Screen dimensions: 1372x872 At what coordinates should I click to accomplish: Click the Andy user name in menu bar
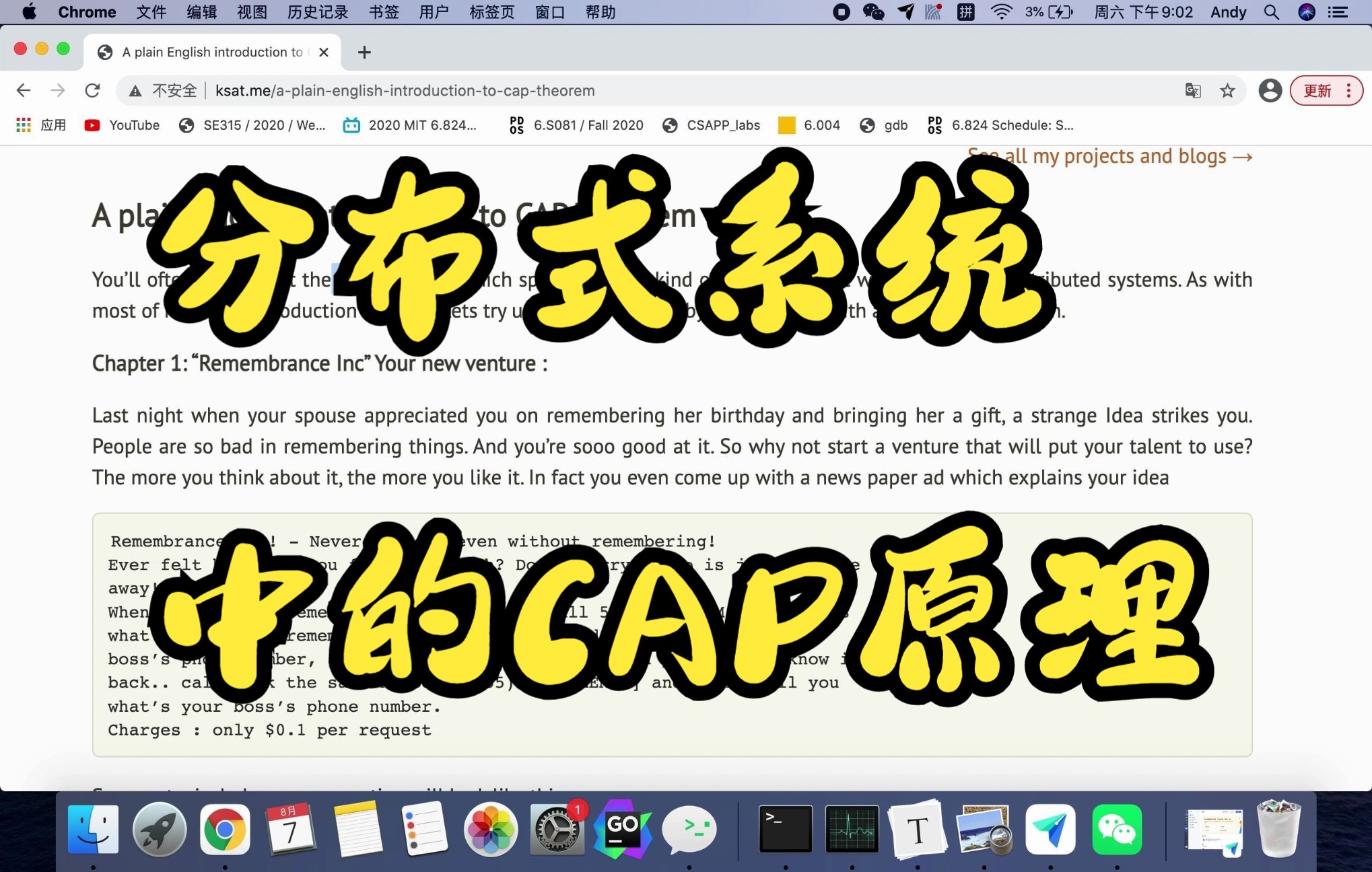[1228, 12]
